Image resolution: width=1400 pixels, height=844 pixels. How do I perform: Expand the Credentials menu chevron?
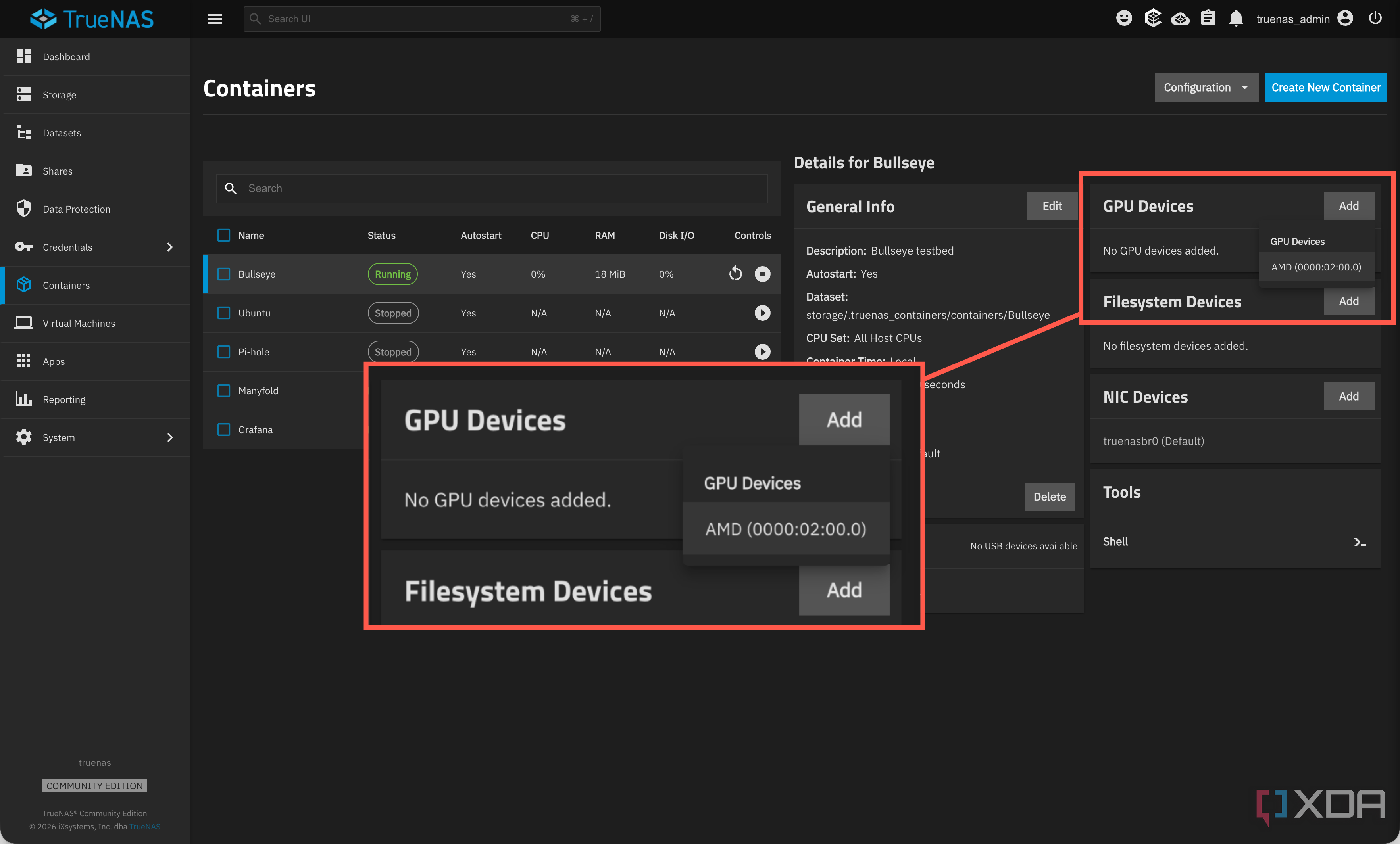pos(169,247)
